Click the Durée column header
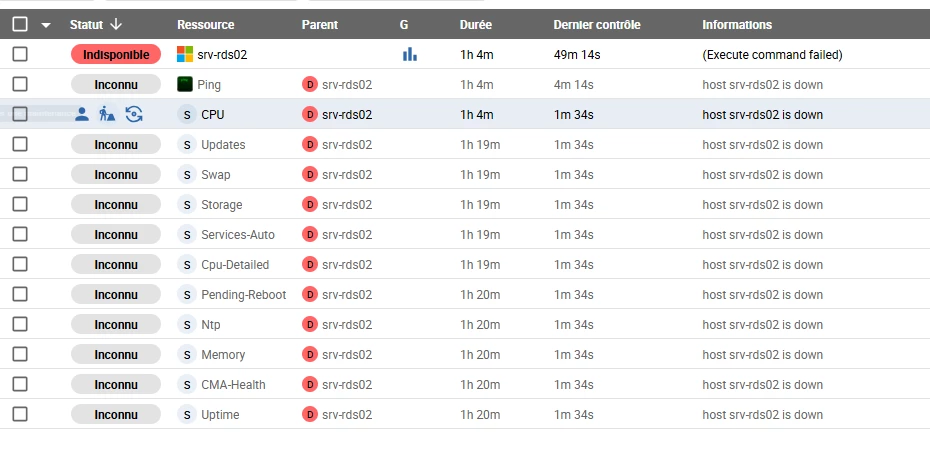Screen dimensions: 930x450 475,24
